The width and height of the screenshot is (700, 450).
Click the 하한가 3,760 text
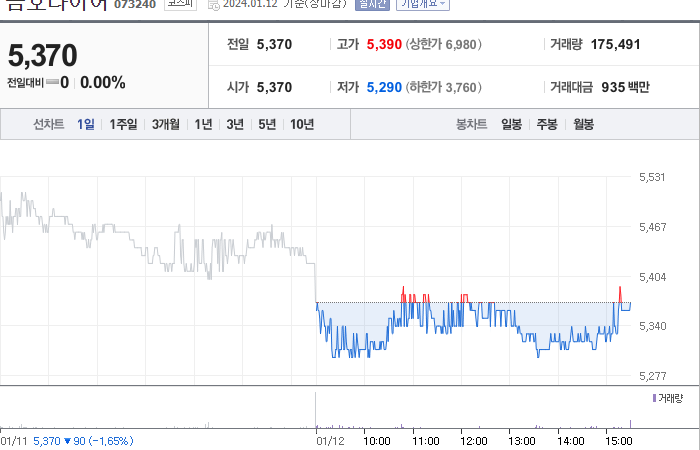pos(443,87)
